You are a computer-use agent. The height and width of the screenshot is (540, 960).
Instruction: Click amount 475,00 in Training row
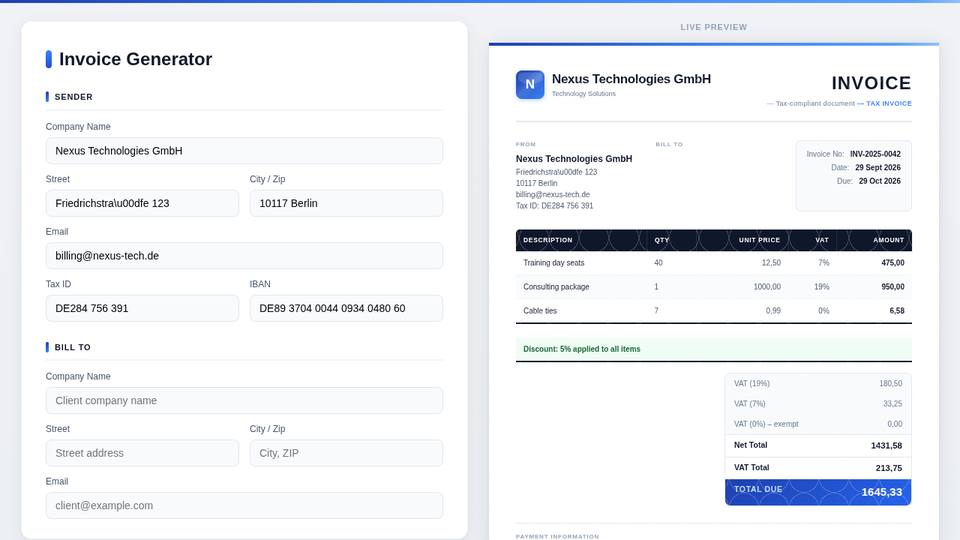click(893, 263)
